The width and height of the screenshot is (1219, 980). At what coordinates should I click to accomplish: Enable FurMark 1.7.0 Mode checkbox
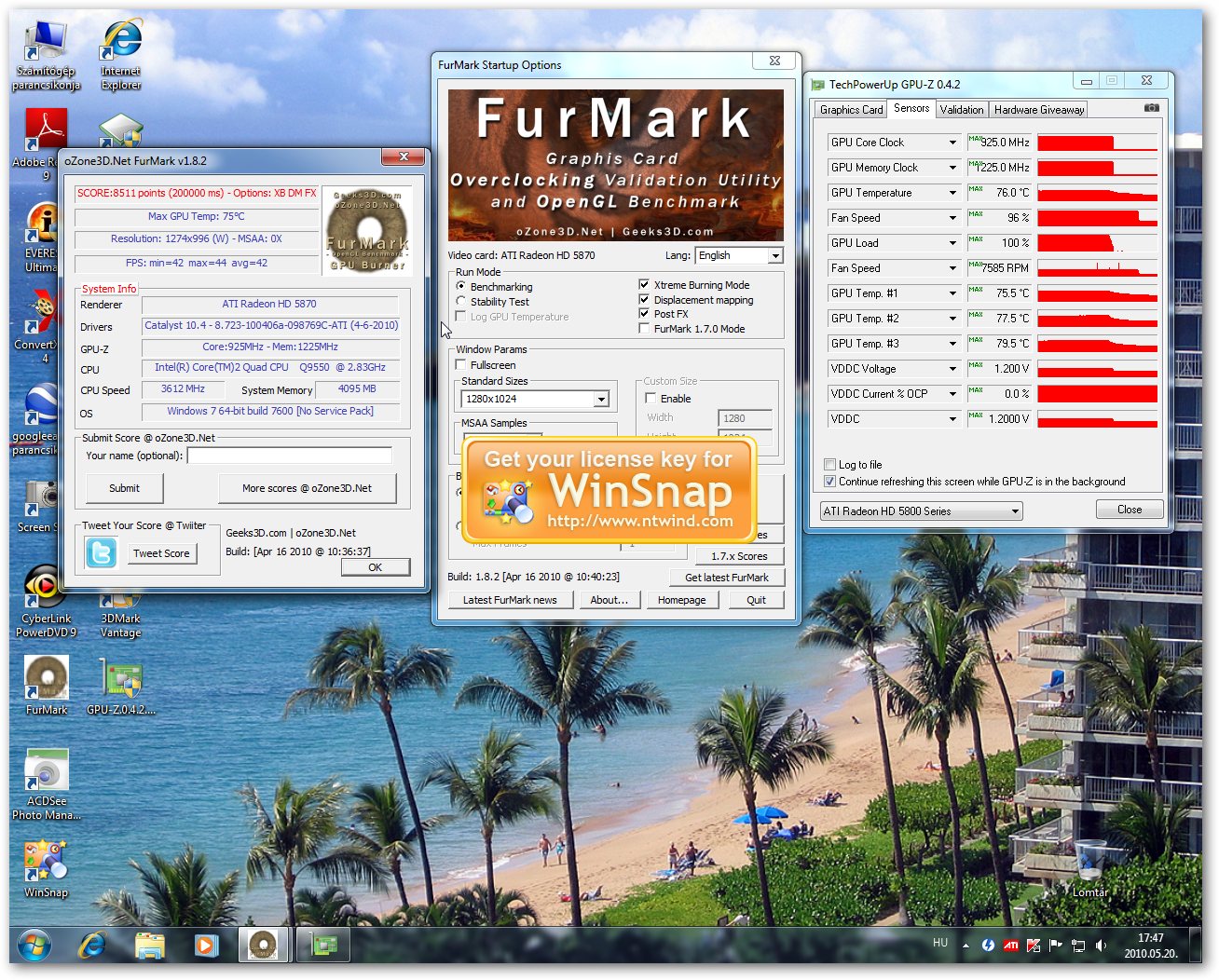point(644,328)
